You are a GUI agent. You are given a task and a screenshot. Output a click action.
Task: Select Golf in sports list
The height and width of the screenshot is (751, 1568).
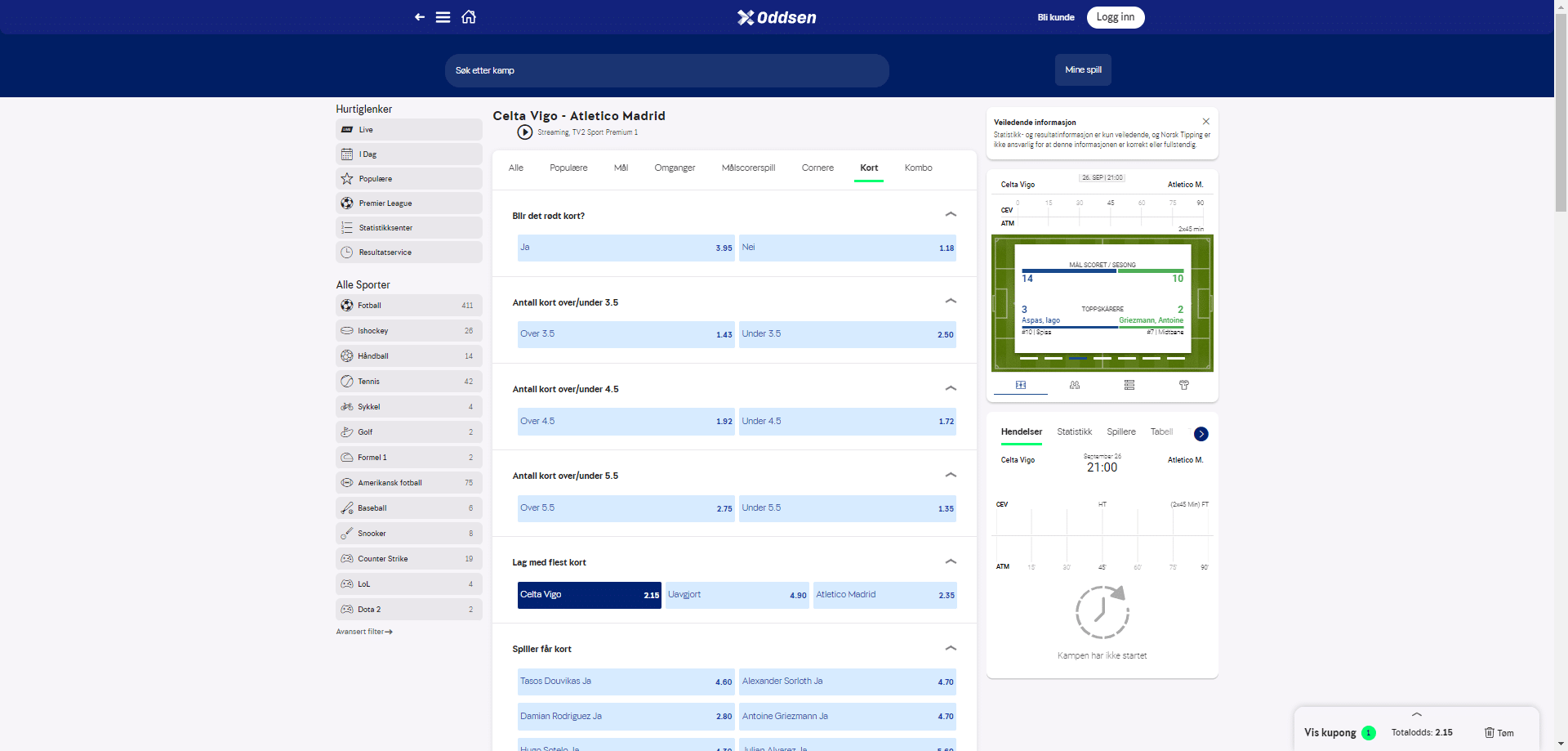(x=409, y=432)
